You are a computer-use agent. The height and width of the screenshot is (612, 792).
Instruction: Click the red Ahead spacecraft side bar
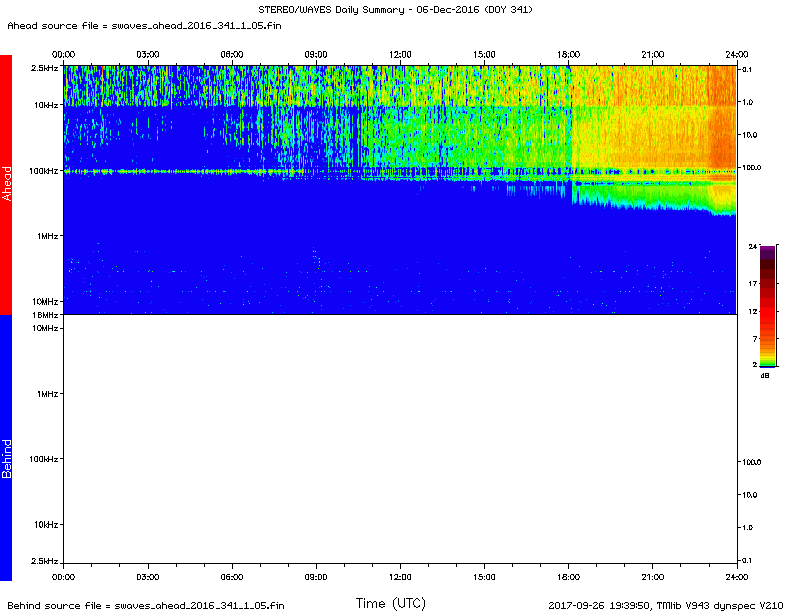point(6,185)
